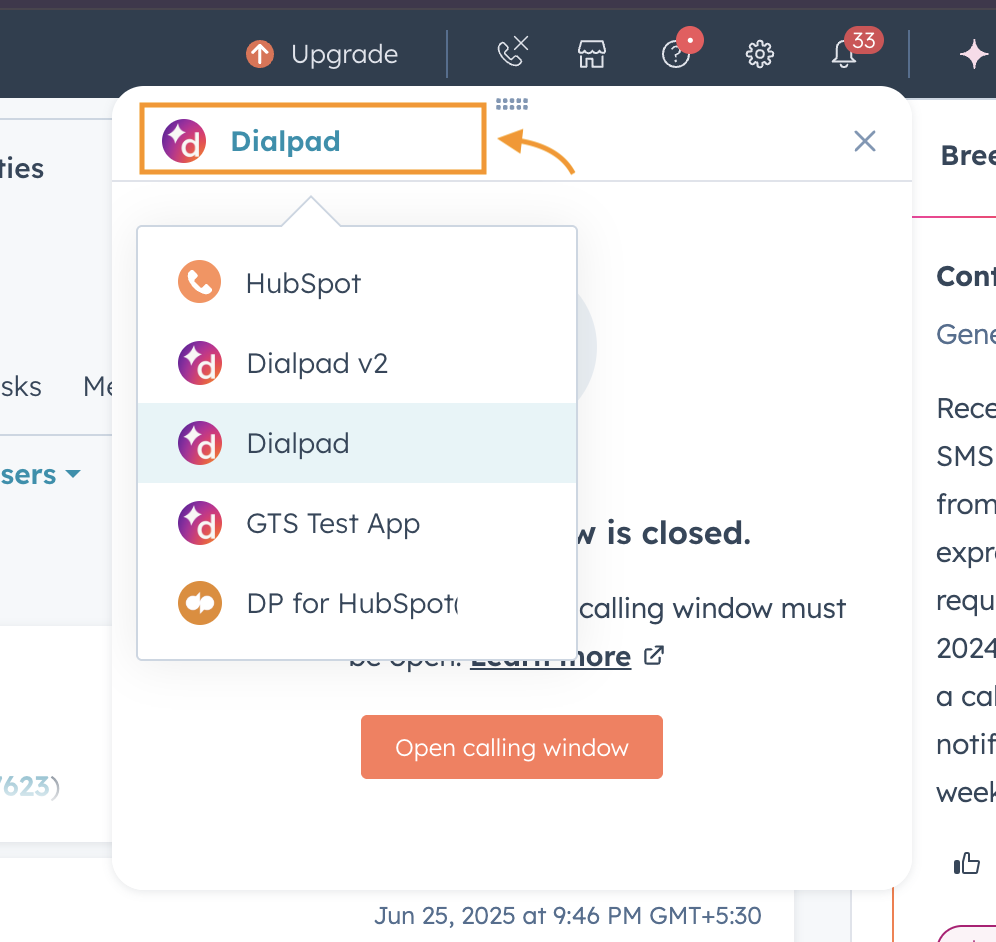Click the calling widget drag handle dots
Viewport: 996px width, 942px height.
tap(512, 104)
